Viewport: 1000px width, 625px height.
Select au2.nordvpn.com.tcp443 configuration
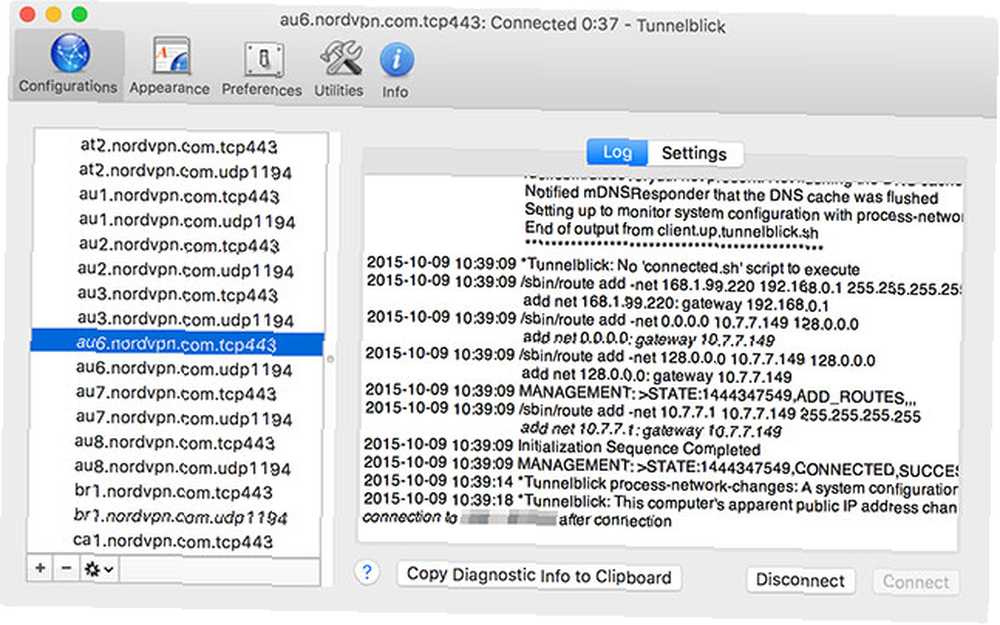click(x=179, y=245)
